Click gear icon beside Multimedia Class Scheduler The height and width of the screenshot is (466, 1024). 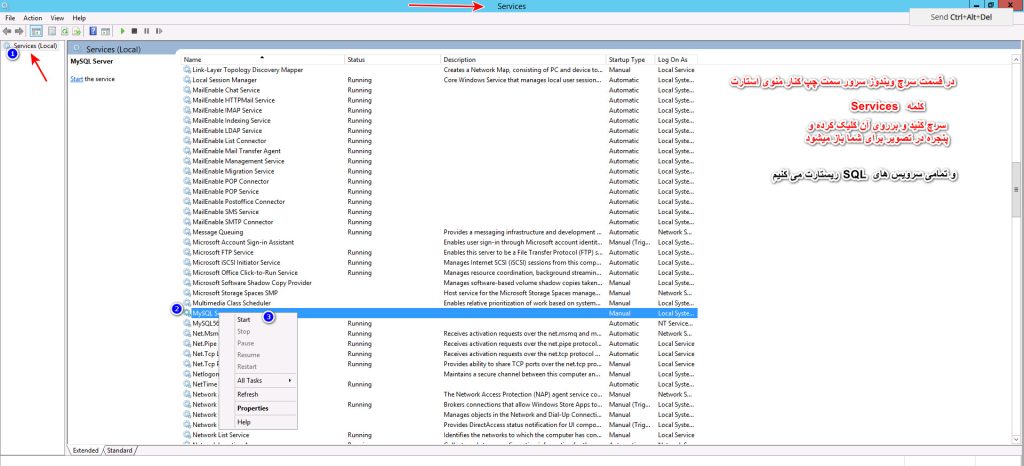click(x=187, y=303)
